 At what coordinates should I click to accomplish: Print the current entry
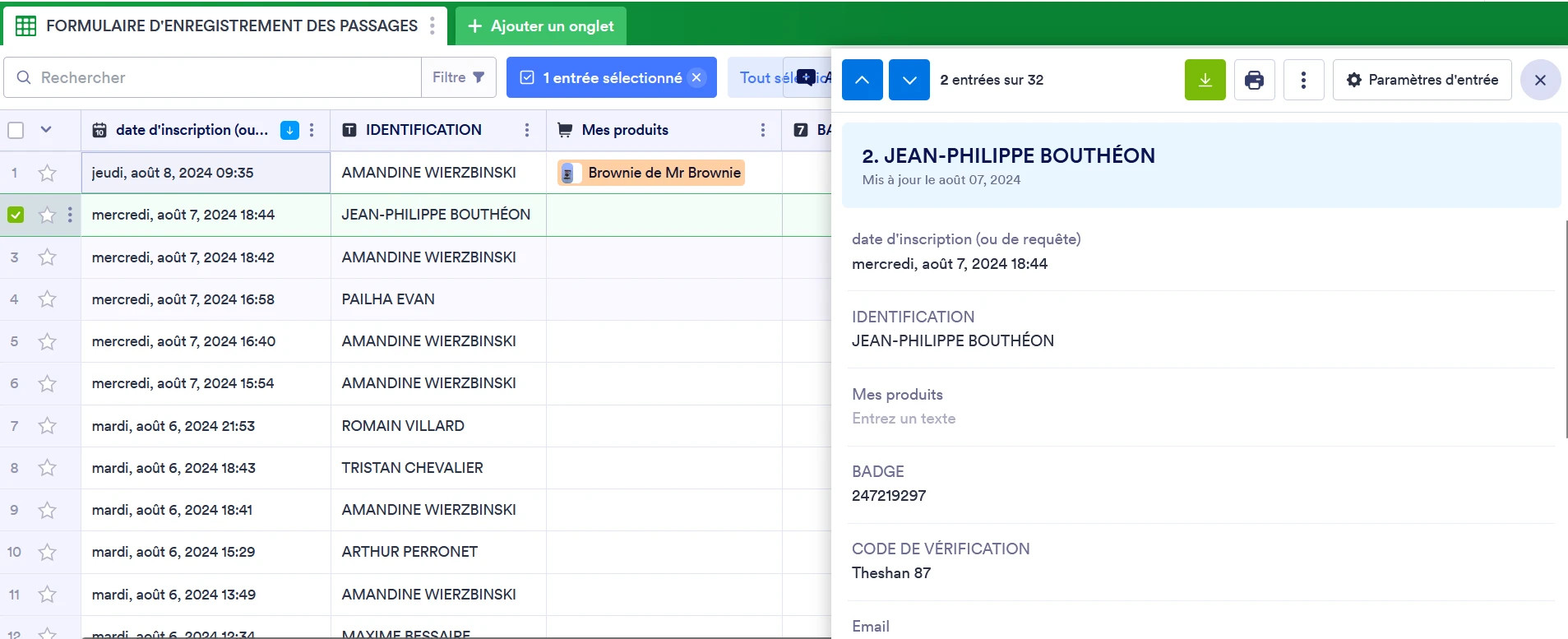(1255, 80)
